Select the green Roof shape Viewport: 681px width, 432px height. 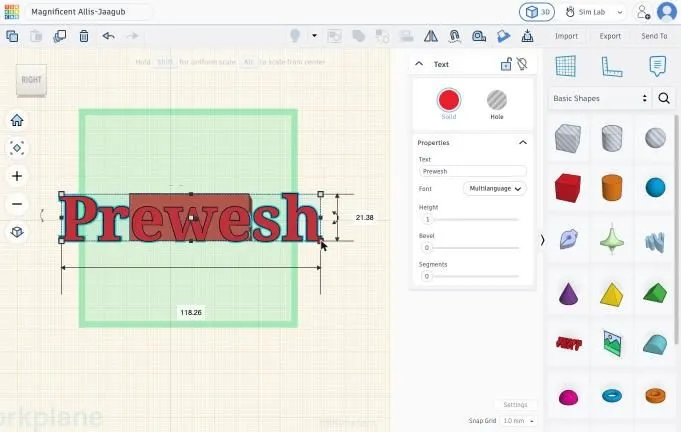point(655,293)
